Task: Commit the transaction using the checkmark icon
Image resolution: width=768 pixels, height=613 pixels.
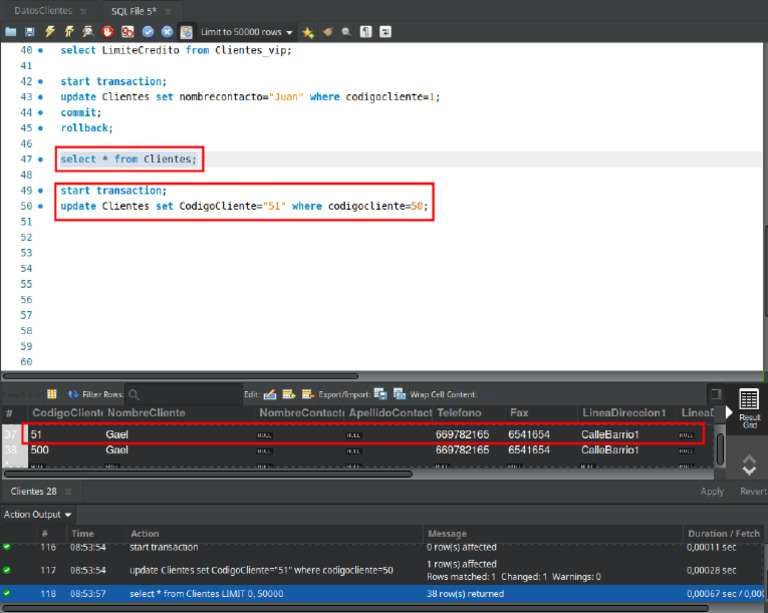Action: 148,32
